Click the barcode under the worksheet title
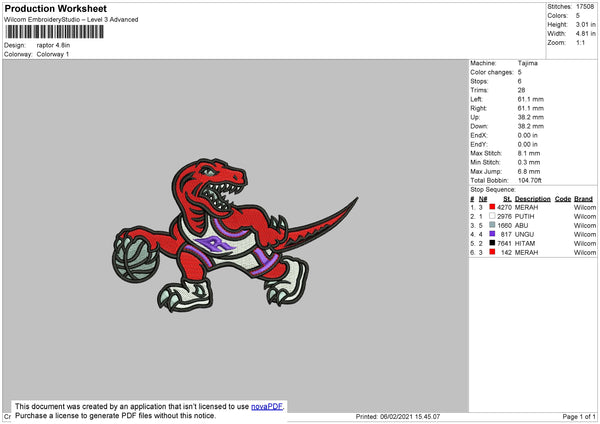Viewport: 600px width, 424px height. (x=54, y=32)
